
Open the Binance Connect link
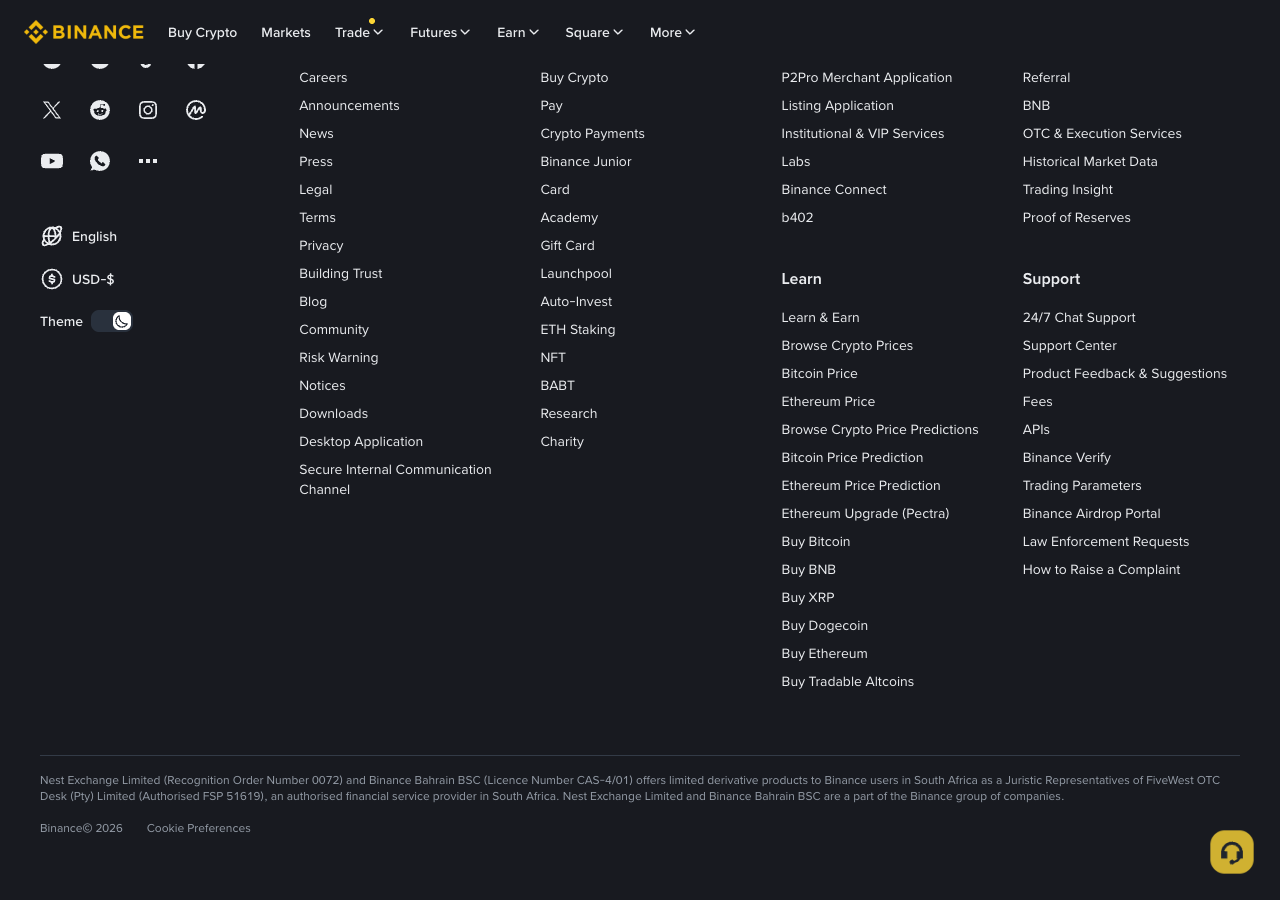(834, 189)
